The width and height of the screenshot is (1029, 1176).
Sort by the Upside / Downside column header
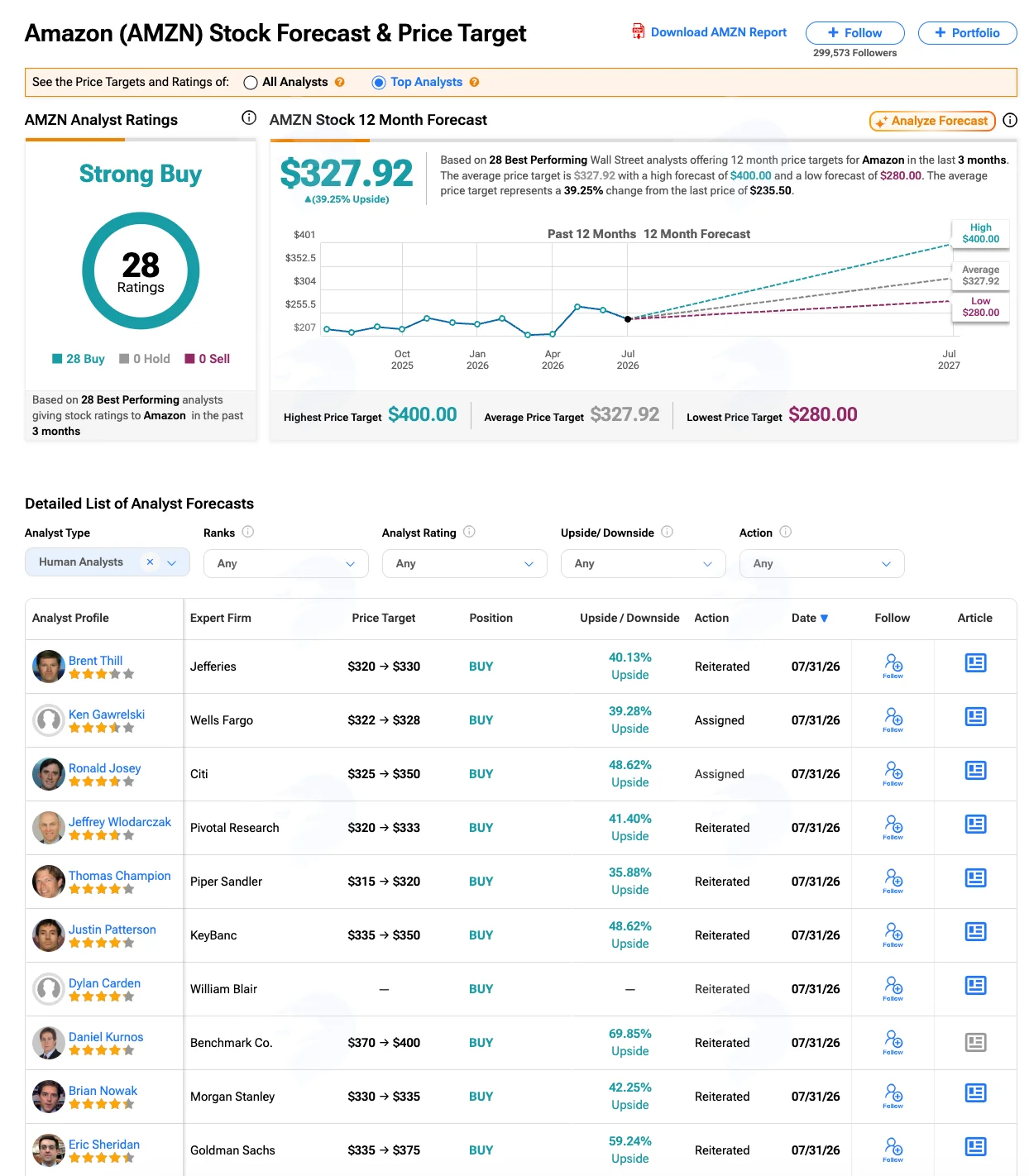(629, 618)
